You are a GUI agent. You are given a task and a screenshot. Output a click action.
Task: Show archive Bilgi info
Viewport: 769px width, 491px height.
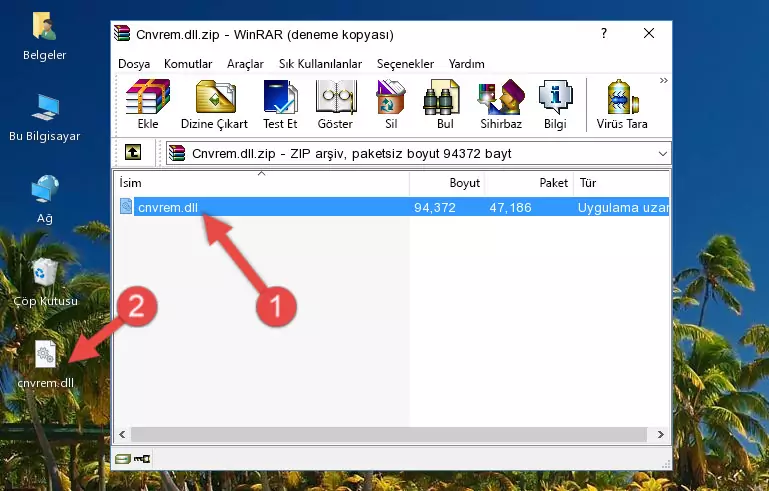[x=555, y=104]
